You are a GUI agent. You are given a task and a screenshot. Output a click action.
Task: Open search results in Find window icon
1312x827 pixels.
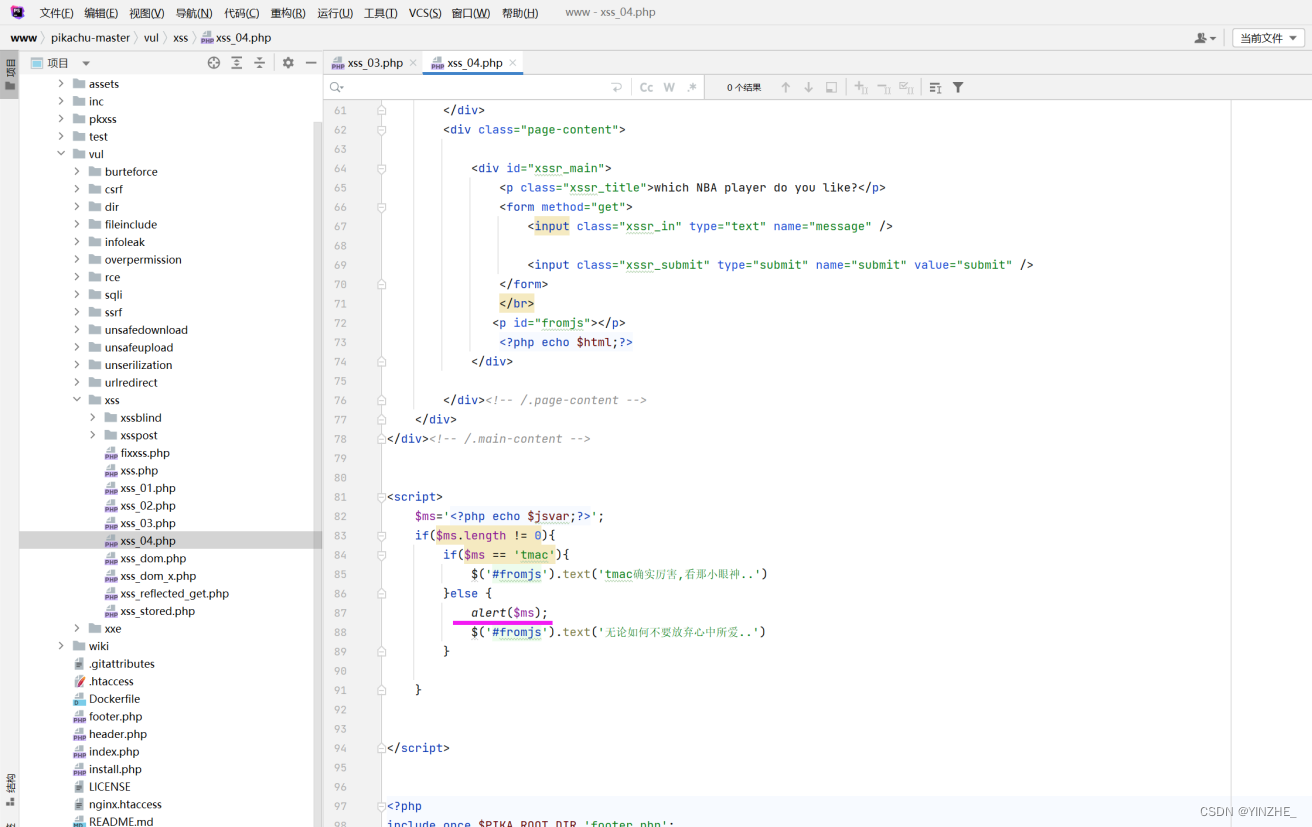click(x=831, y=88)
